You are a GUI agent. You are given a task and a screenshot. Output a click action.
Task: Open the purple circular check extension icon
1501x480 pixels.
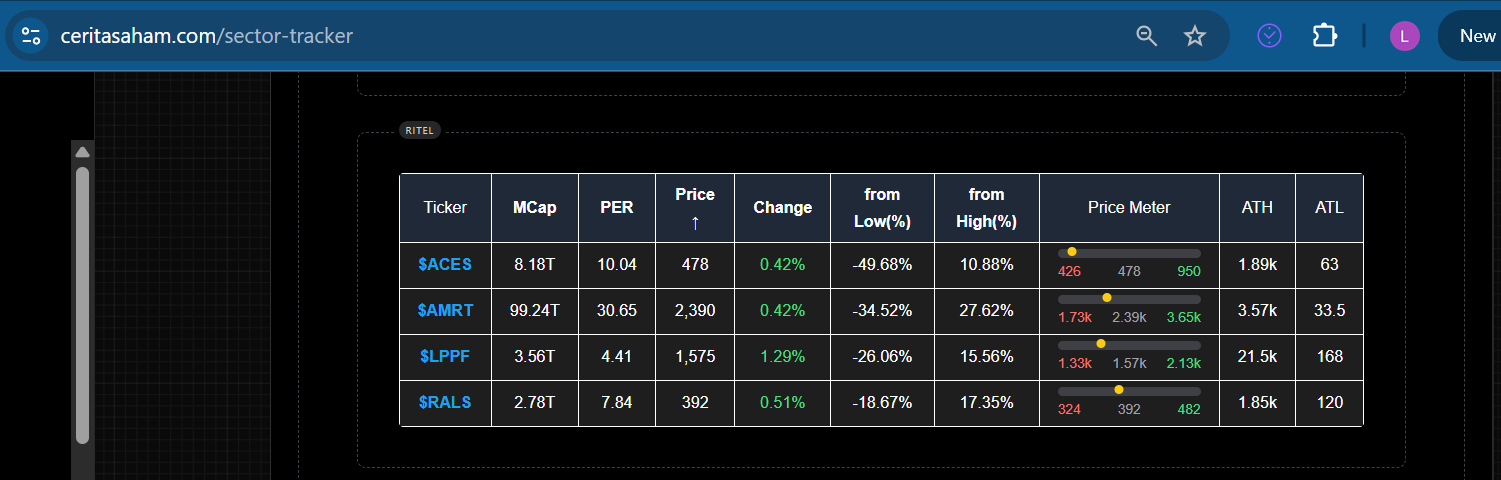click(1269, 36)
